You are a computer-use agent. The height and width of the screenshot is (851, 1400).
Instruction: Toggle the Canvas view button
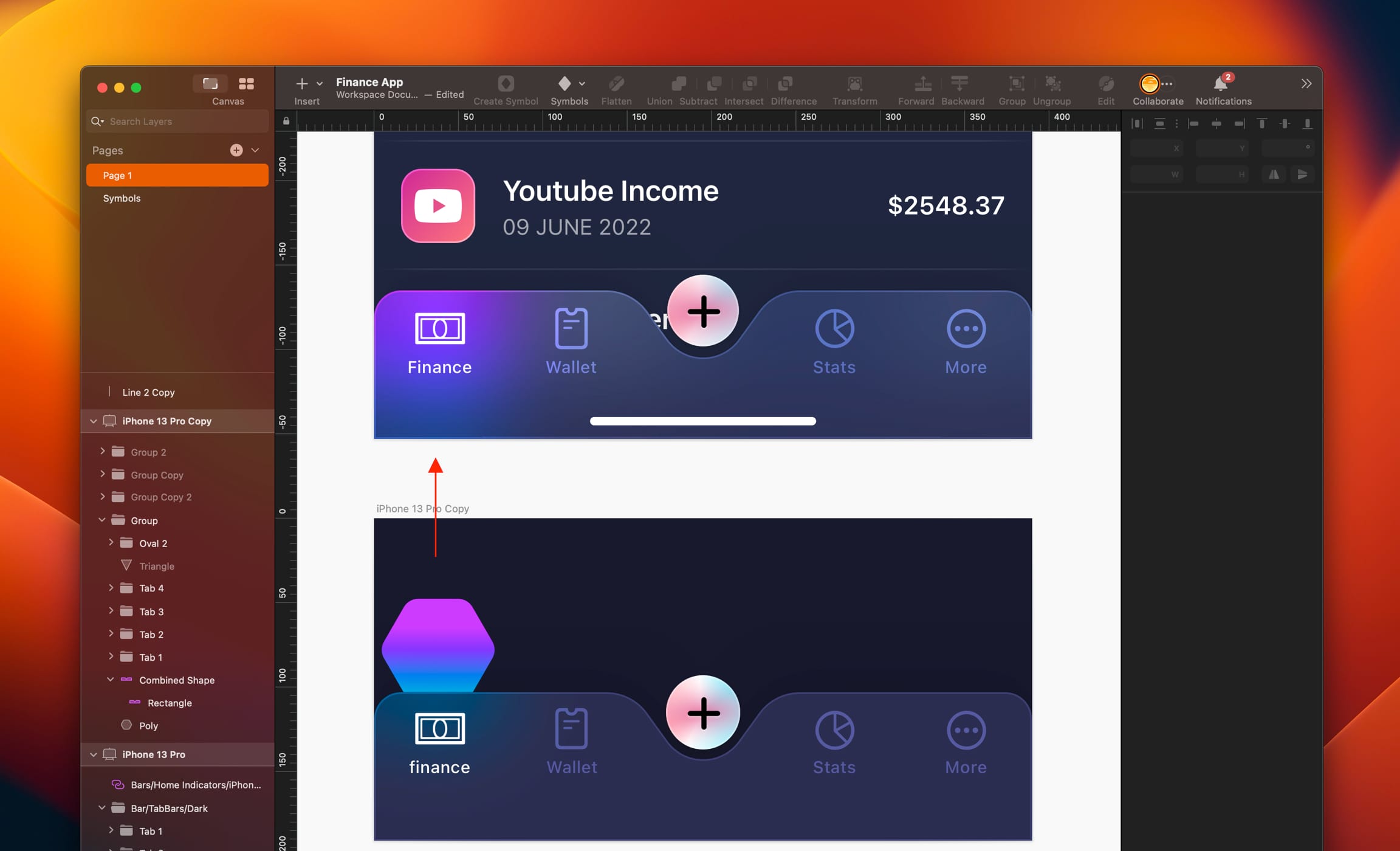click(x=210, y=83)
